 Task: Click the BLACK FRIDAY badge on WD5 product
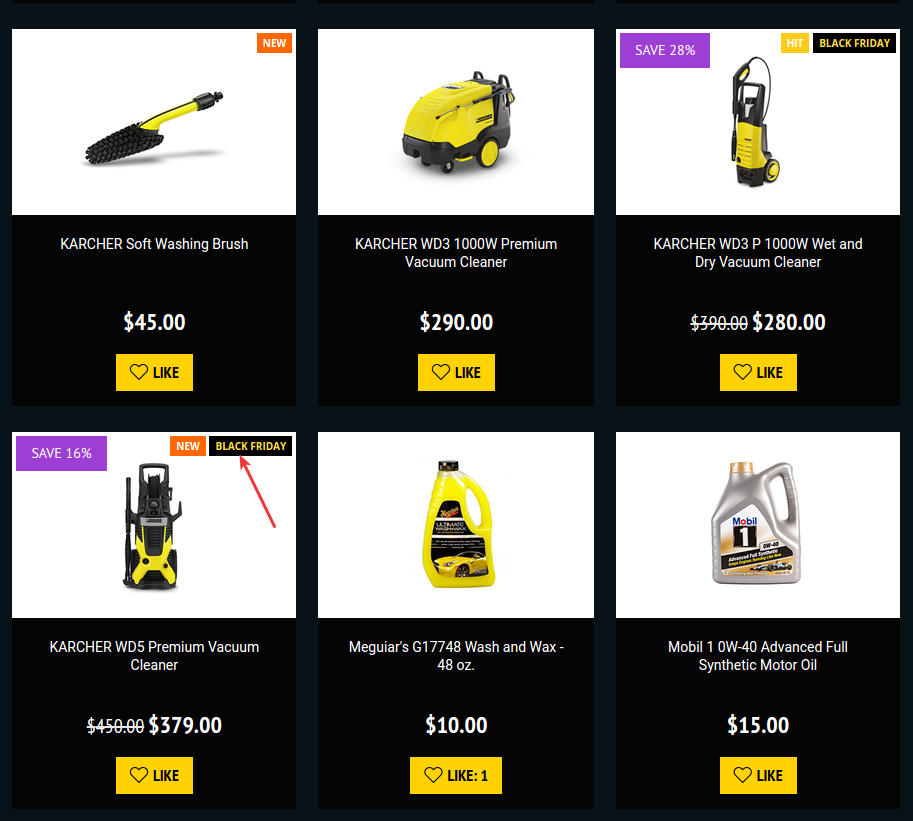tap(250, 446)
